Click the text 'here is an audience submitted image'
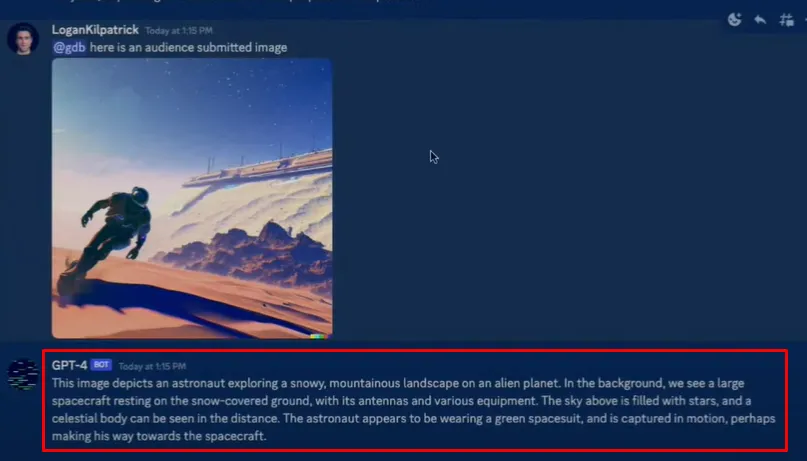 [x=188, y=47]
